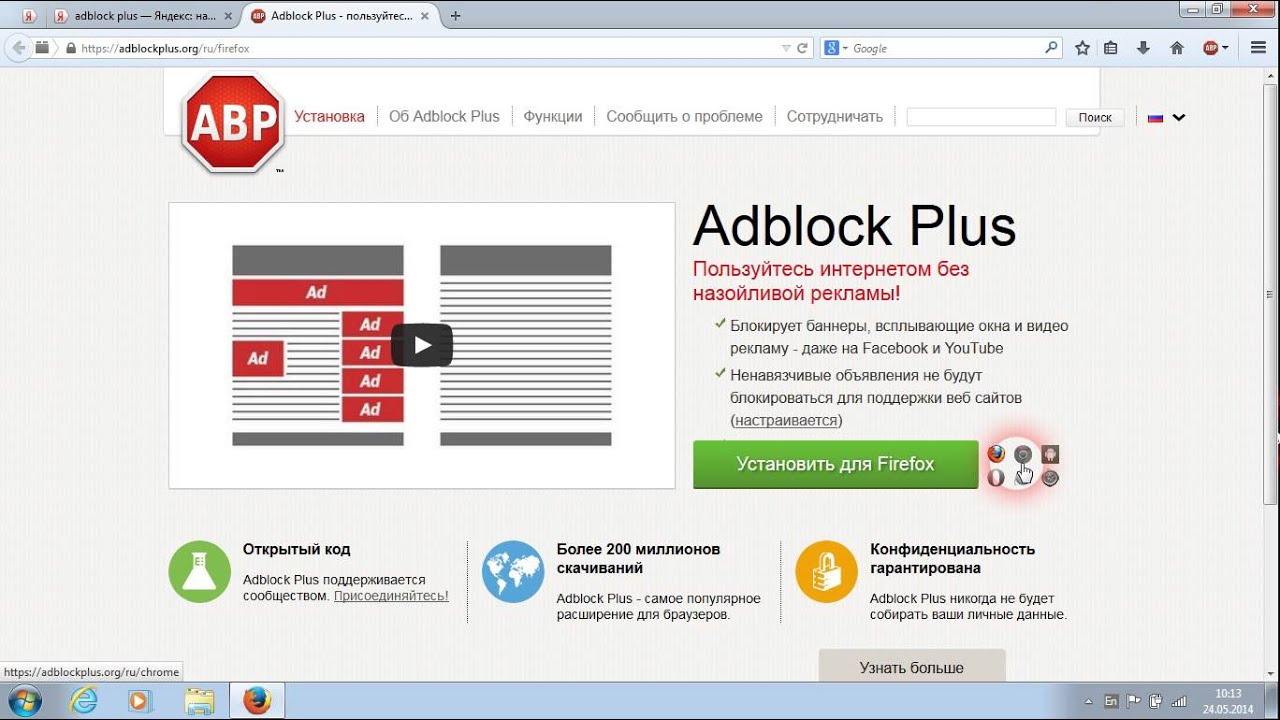Show hidden tray icons with the up arrow

point(1089,702)
